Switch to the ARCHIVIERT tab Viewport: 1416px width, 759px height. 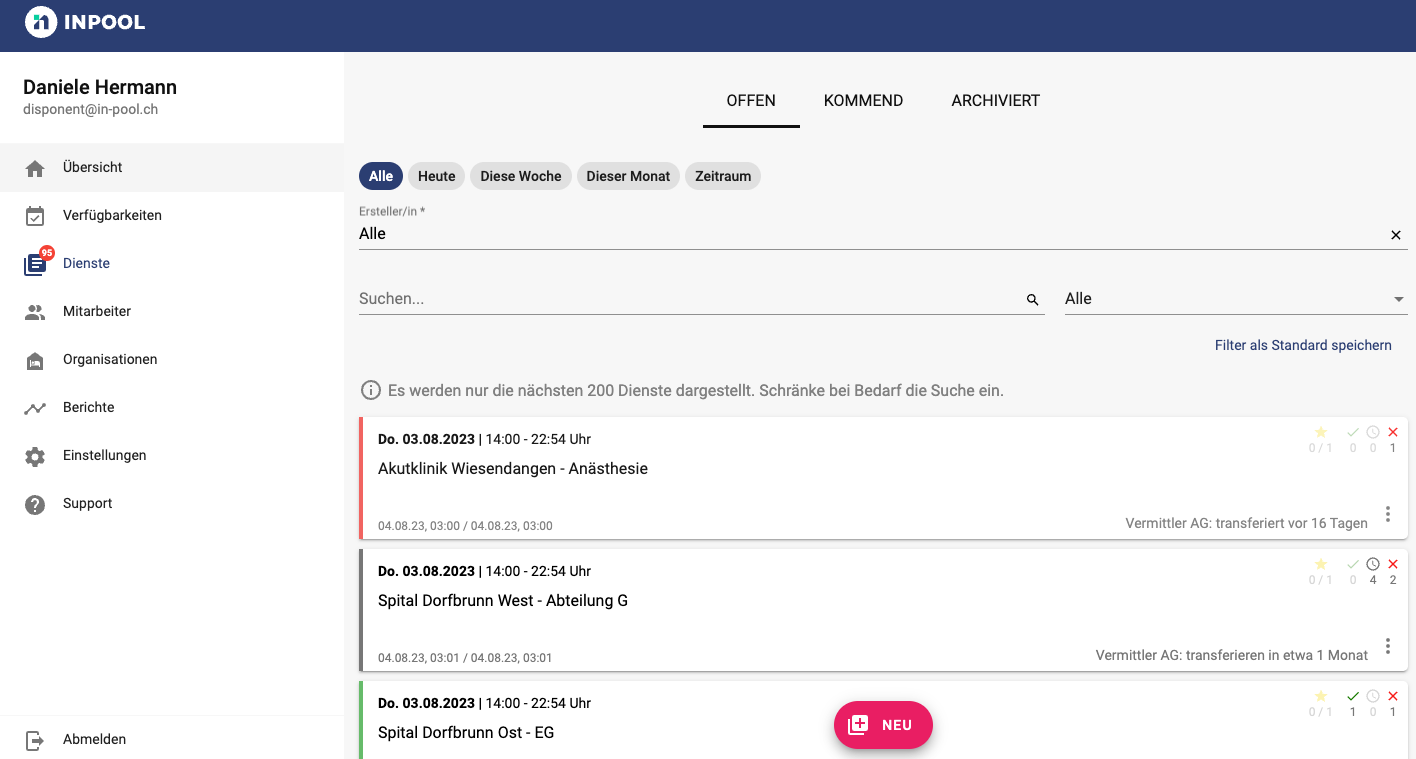(x=996, y=101)
